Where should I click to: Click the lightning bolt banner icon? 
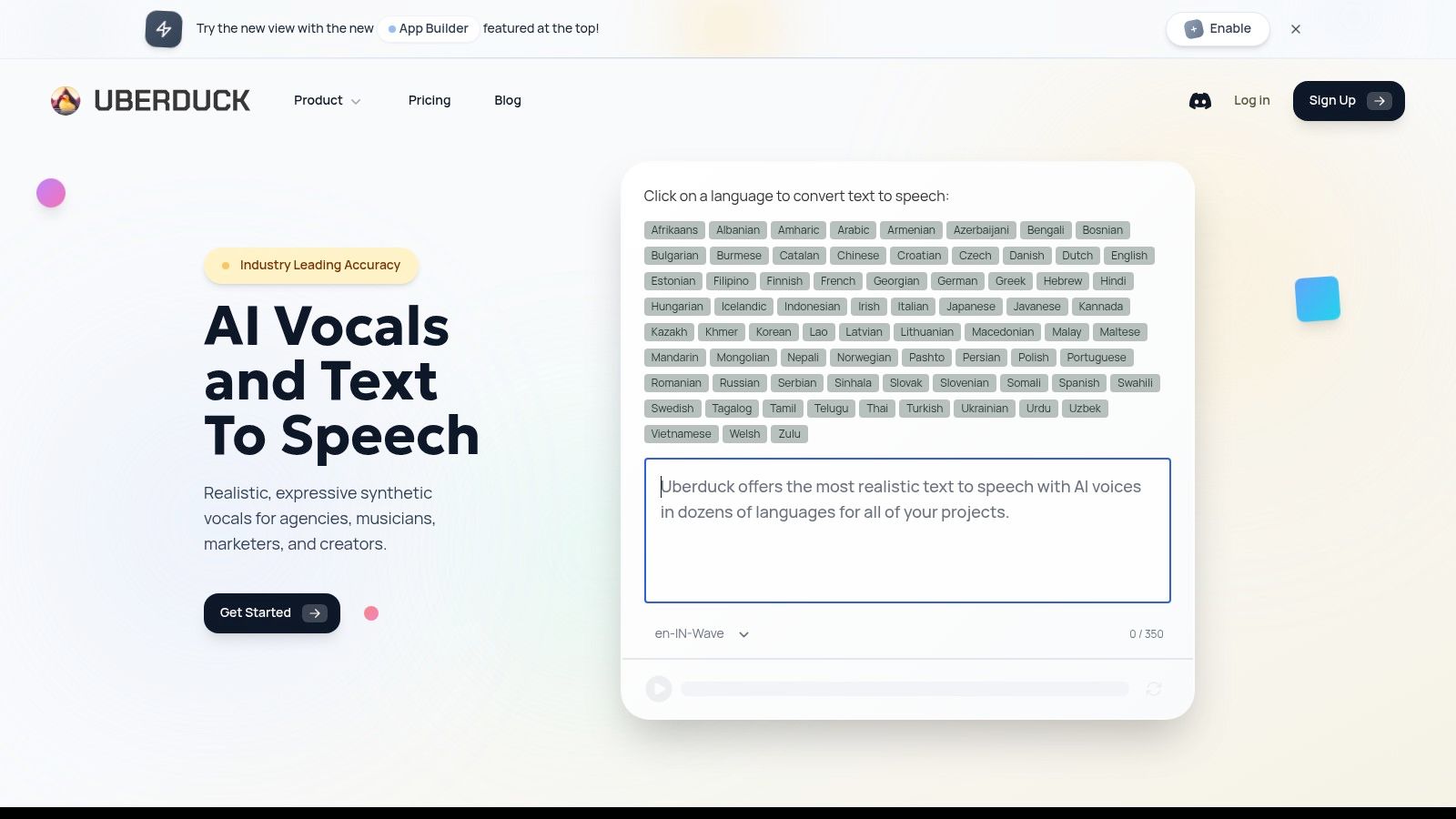(x=164, y=29)
